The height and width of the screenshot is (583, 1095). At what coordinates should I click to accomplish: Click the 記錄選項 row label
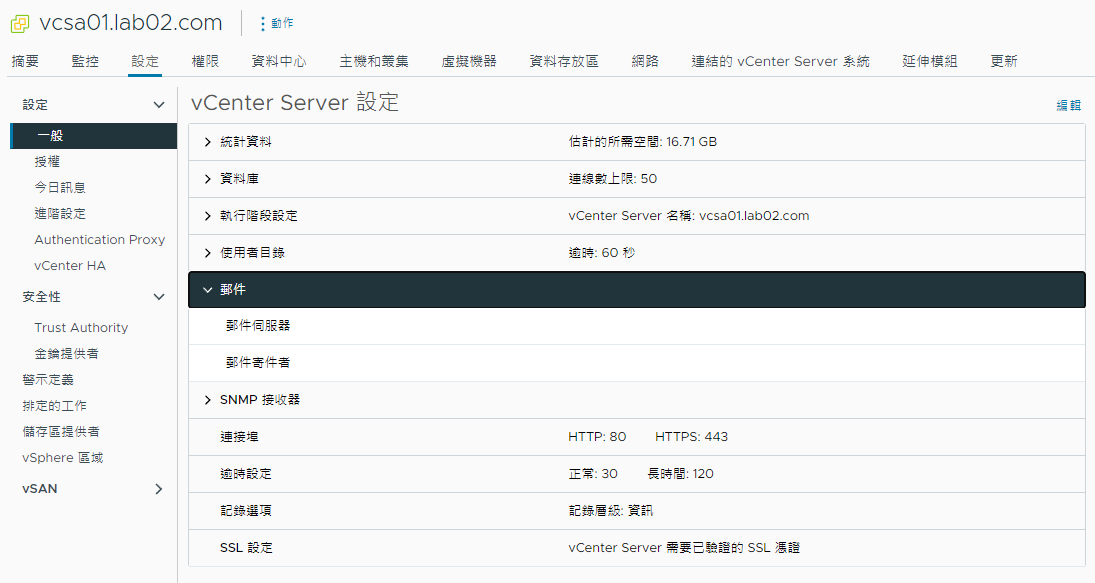(246, 511)
